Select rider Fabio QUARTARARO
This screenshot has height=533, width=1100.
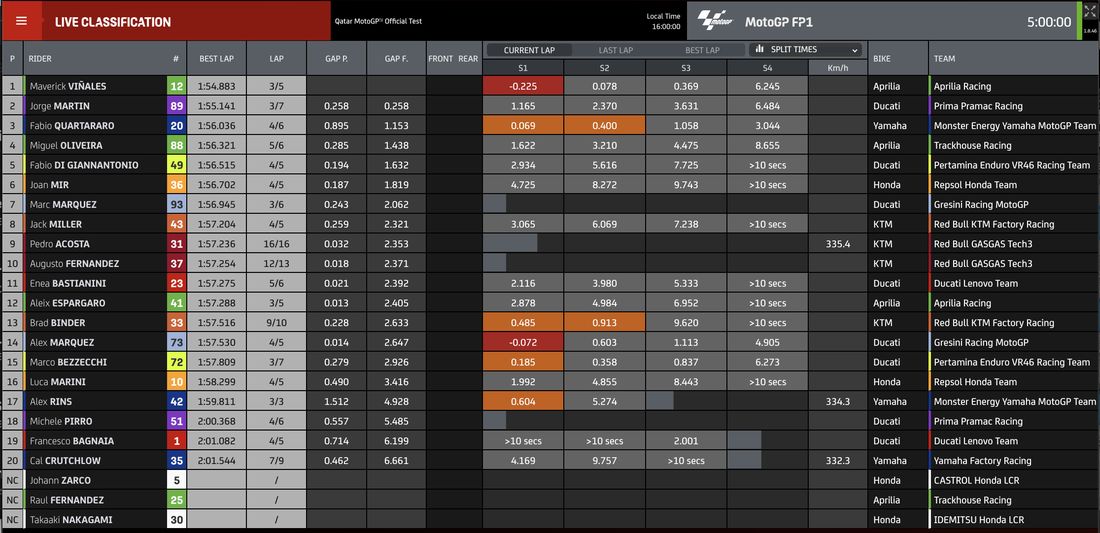[x=72, y=126]
